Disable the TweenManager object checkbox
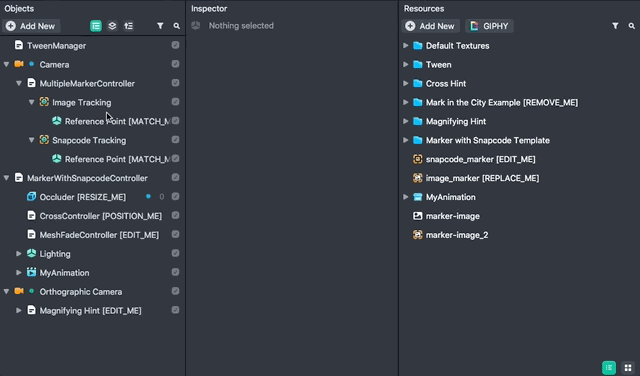The image size is (640, 376). [176, 45]
